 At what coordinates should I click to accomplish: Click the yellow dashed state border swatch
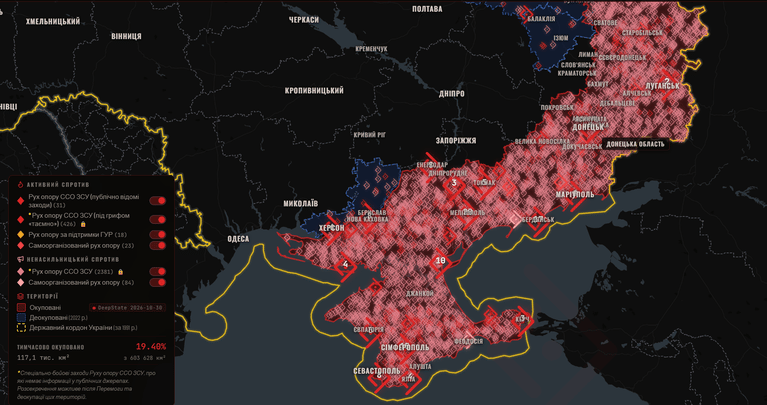21,328
